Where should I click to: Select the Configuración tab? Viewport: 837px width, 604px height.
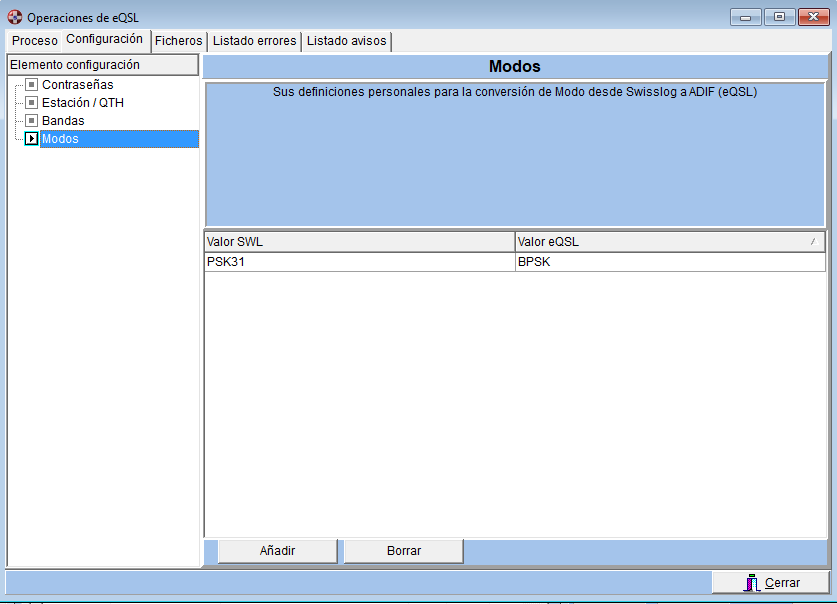click(104, 40)
